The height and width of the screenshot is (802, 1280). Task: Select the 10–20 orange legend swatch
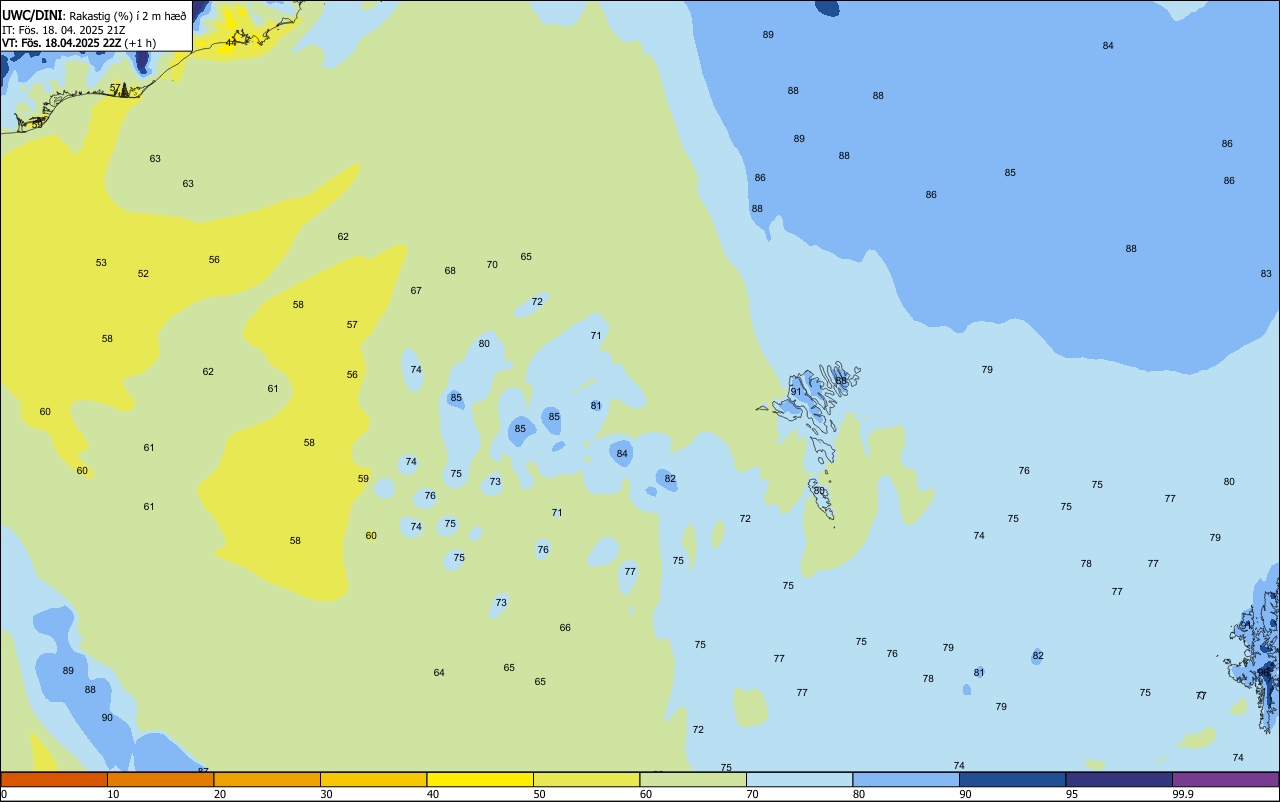(x=160, y=779)
